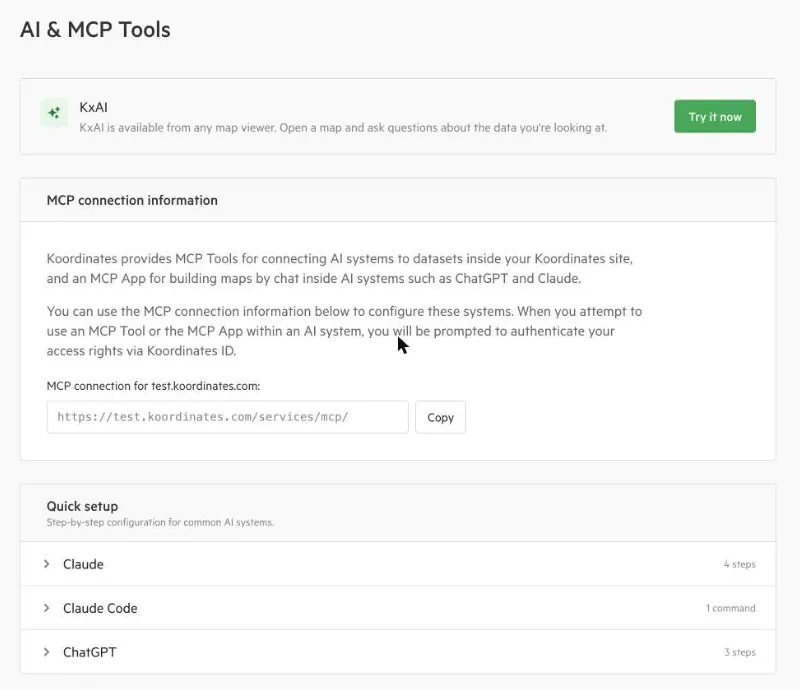
Task: Click the '1 command' label
Action: tap(731, 608)
